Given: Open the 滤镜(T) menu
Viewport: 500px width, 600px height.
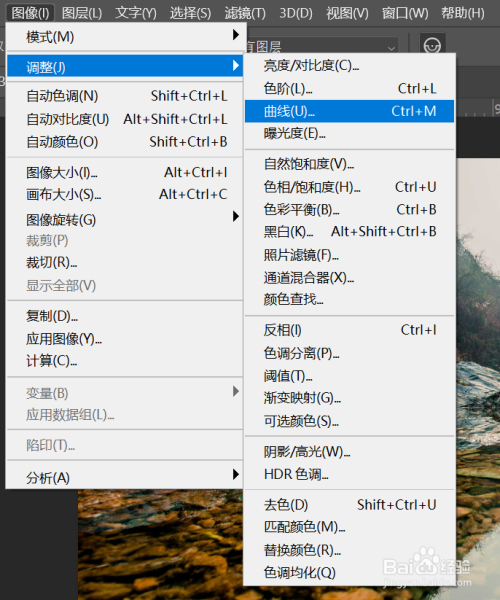Looking at the screenshot, I should (x=245, y=13).
